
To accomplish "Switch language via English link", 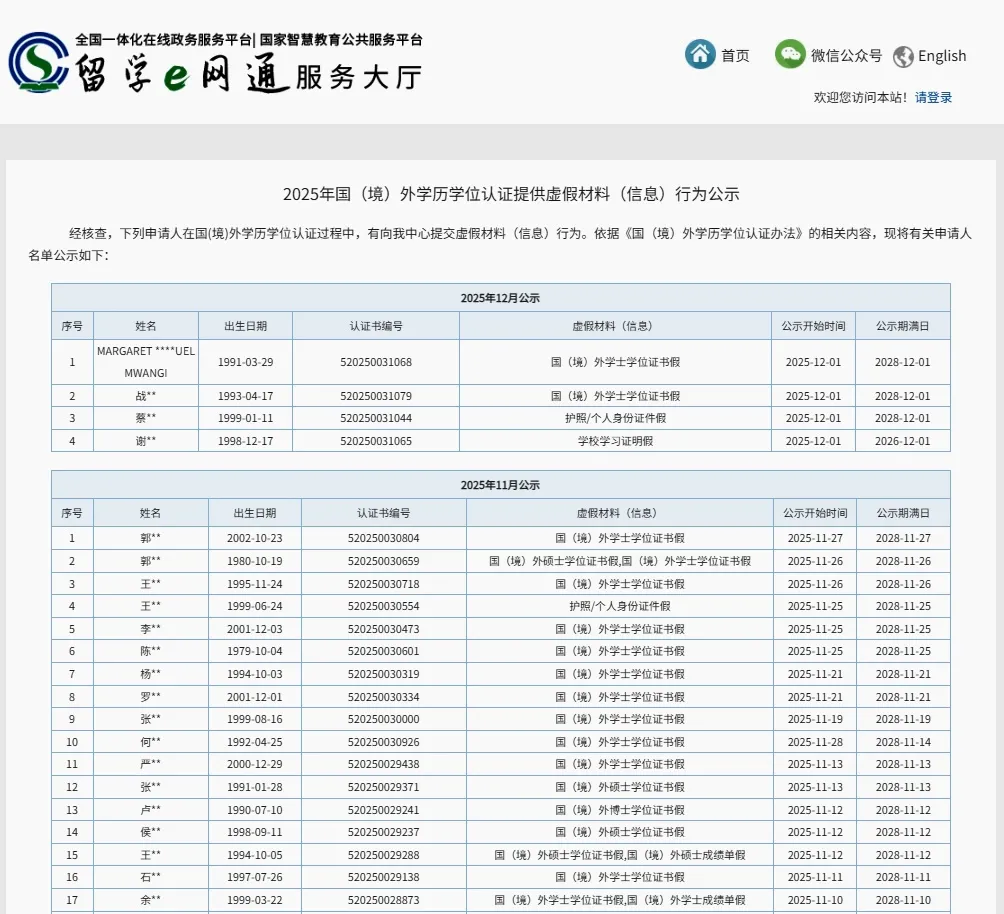I will coord(942,56).
